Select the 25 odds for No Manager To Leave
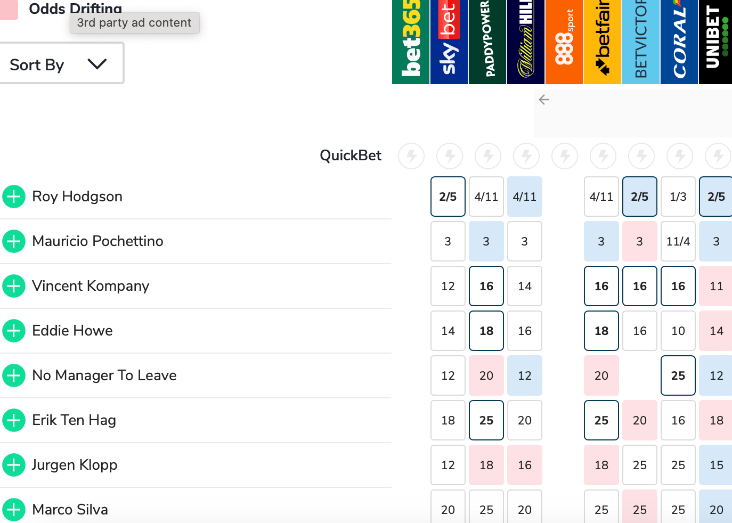This screenshot has width=732, height=523. (x=678, y=376)
